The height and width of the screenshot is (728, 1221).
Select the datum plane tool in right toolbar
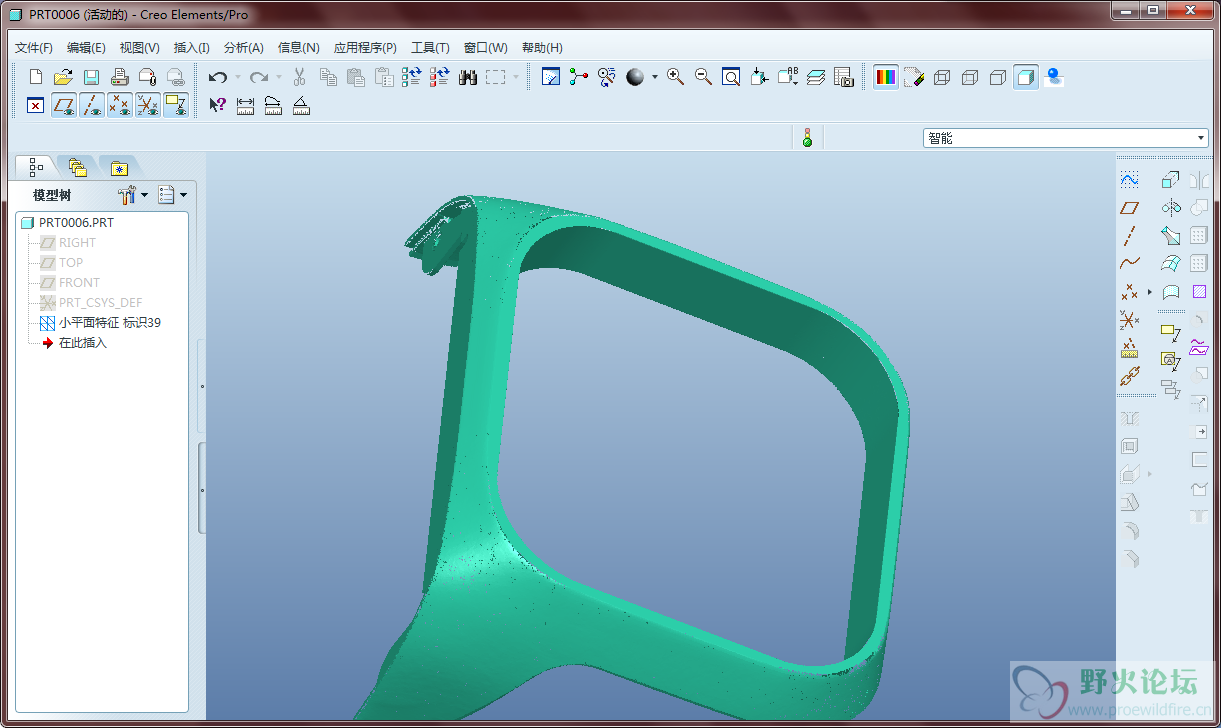point(1129,208)
